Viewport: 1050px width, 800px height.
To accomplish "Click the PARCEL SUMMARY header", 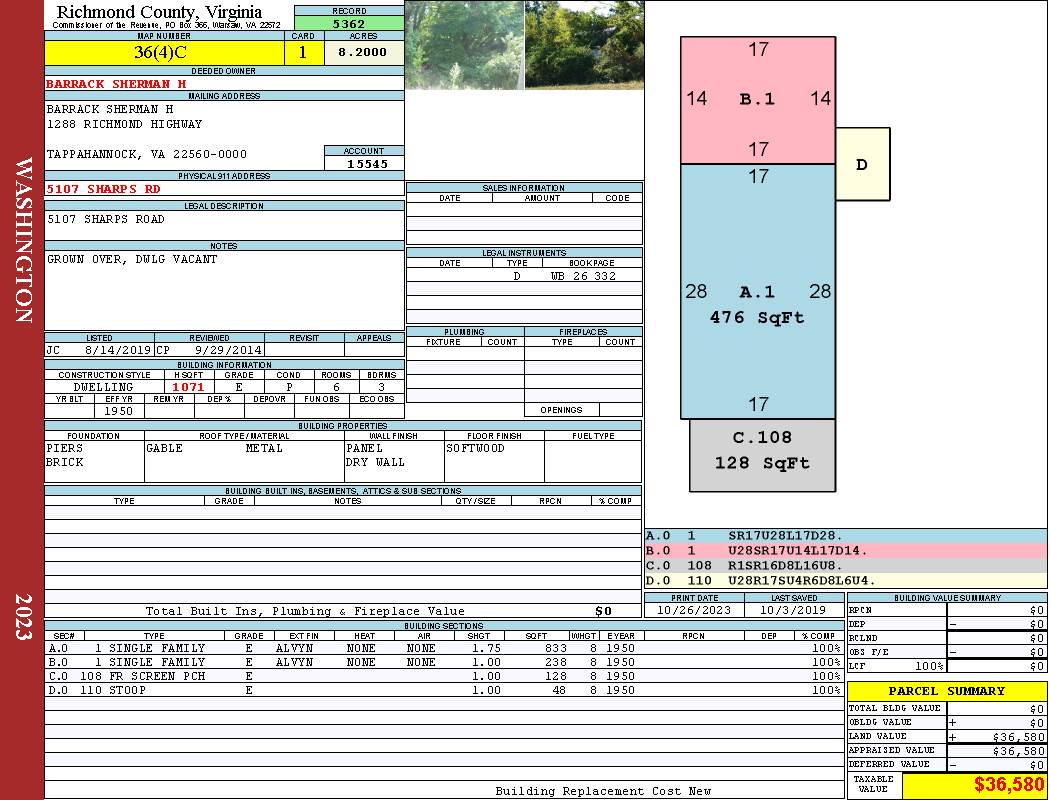I will pos(946,691).
